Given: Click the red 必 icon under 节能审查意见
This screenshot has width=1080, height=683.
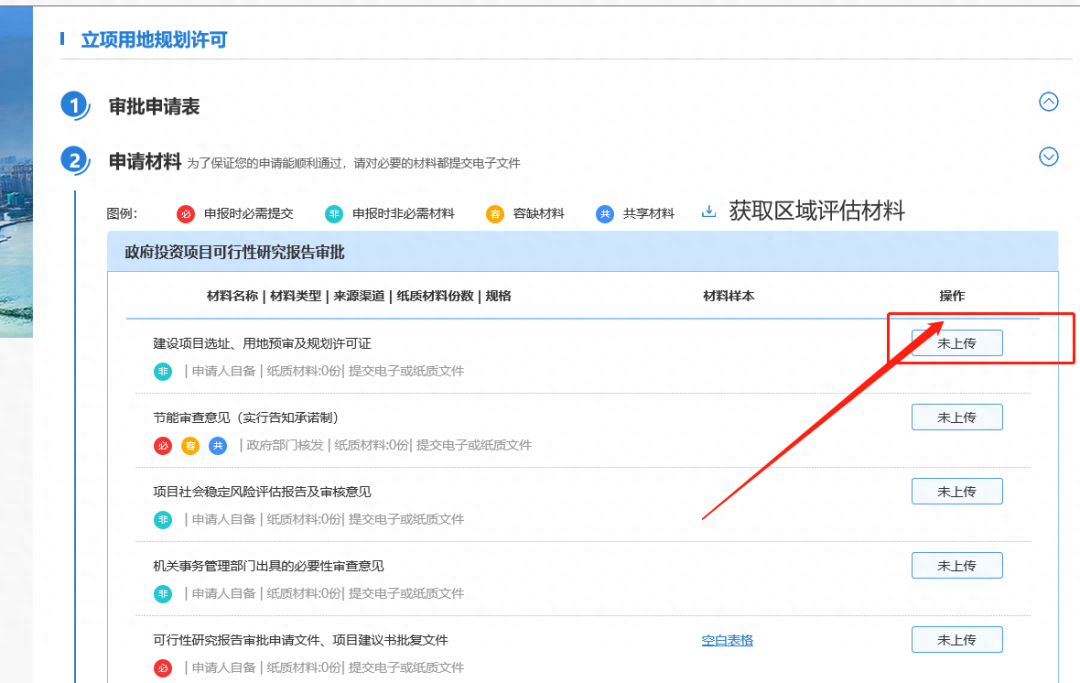Looking at the screenshot, I should 163,445.
